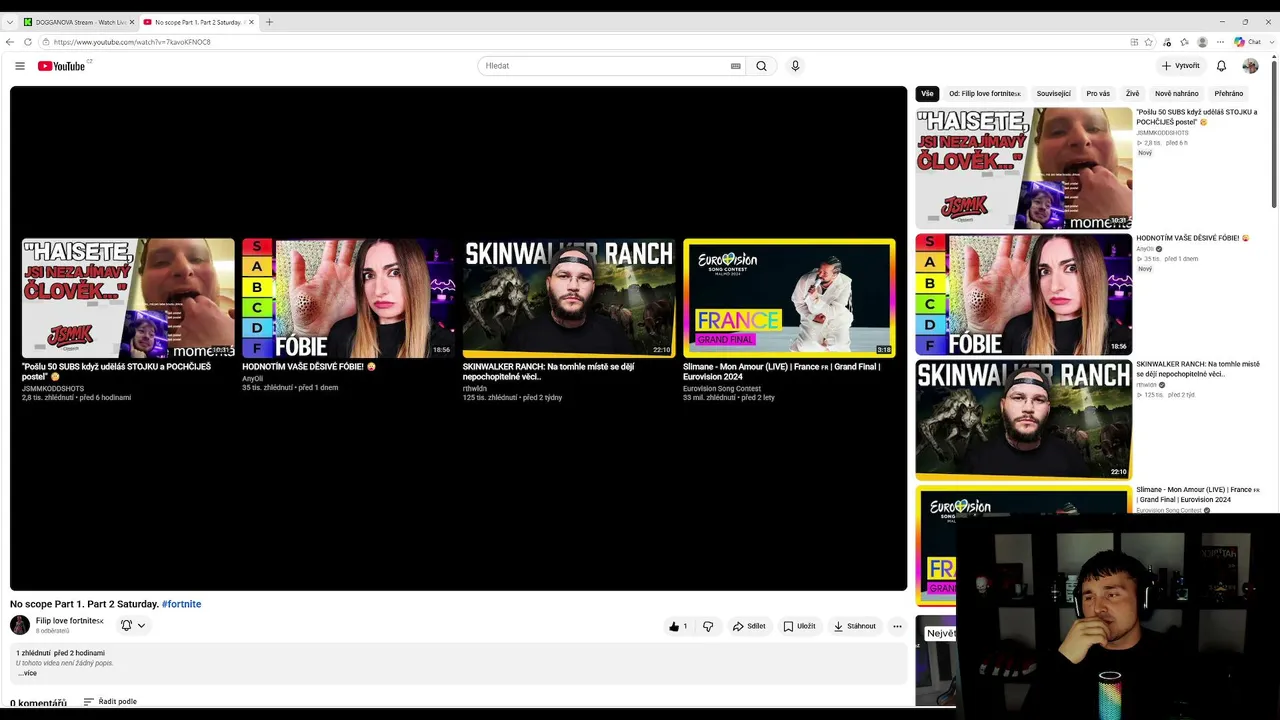The image size is (1280, 720).
Task: Click the Stáhnout download button
Action: (855, 626)
